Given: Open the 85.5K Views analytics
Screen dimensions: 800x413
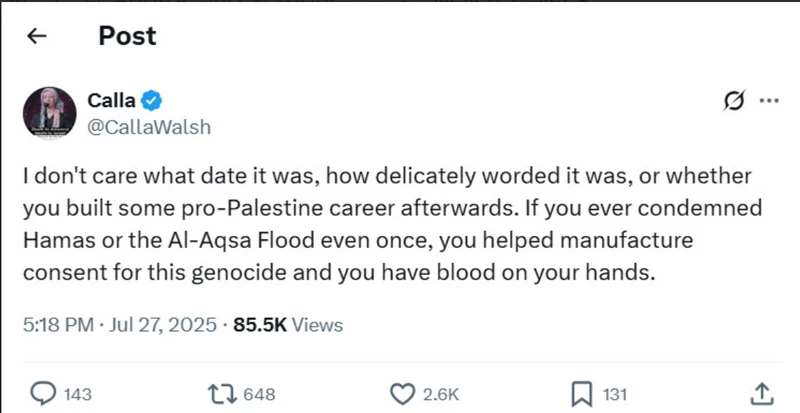Looking at the screenshot, I should point(288,325).
